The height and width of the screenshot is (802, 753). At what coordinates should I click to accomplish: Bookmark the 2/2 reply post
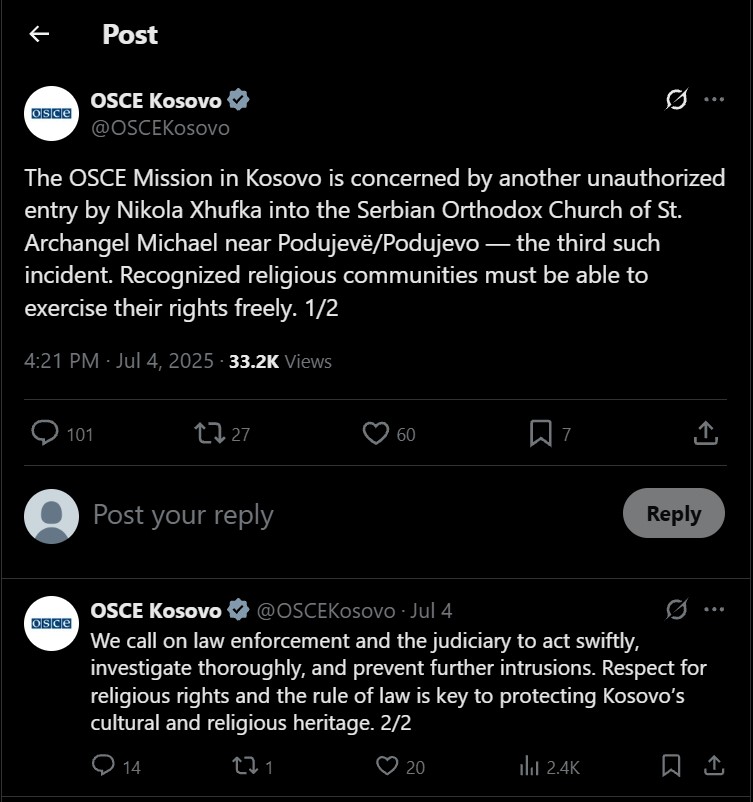pos(672,766)
